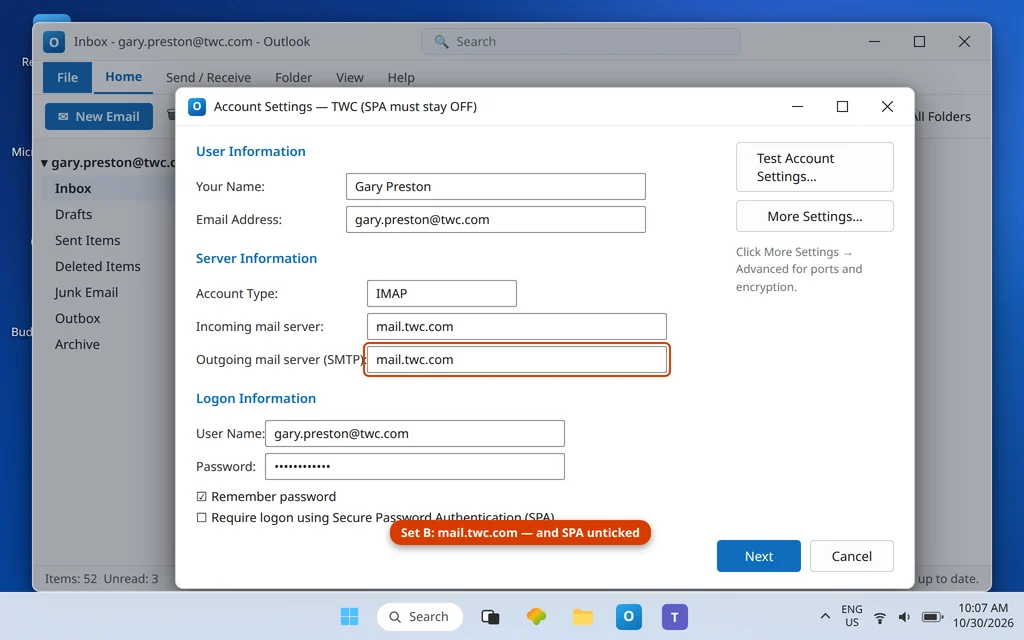Click the Your Name field
This screenshot has height=640, width=1024.
click(496, 187)
